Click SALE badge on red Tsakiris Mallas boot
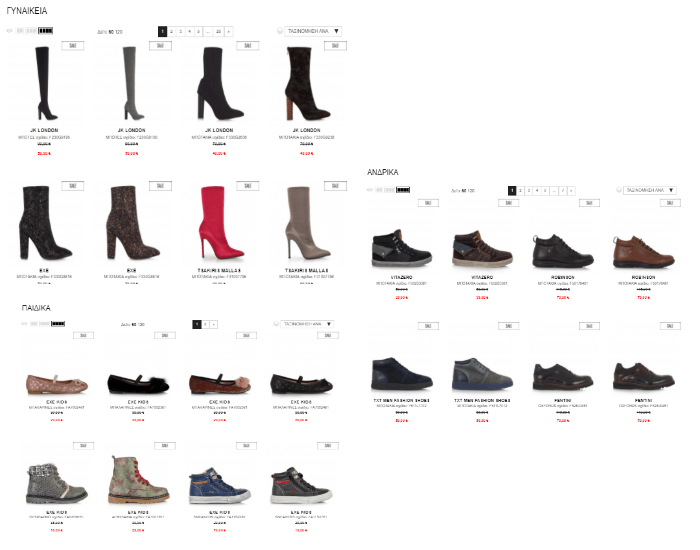 click(248, 186)
